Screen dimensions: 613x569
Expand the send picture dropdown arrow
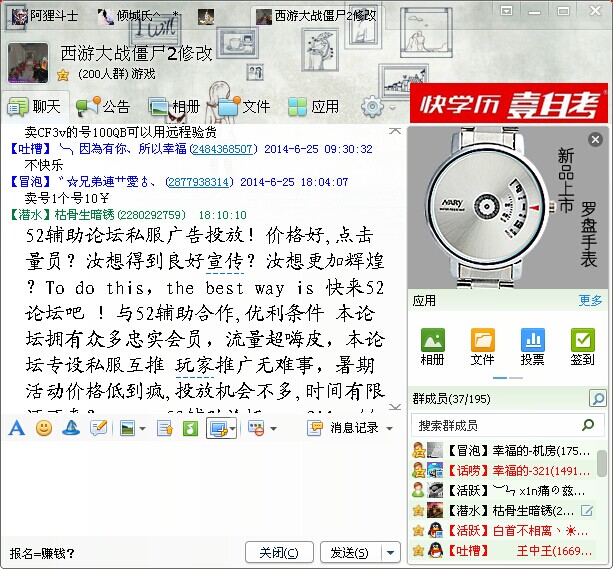[x=142, y=429]
